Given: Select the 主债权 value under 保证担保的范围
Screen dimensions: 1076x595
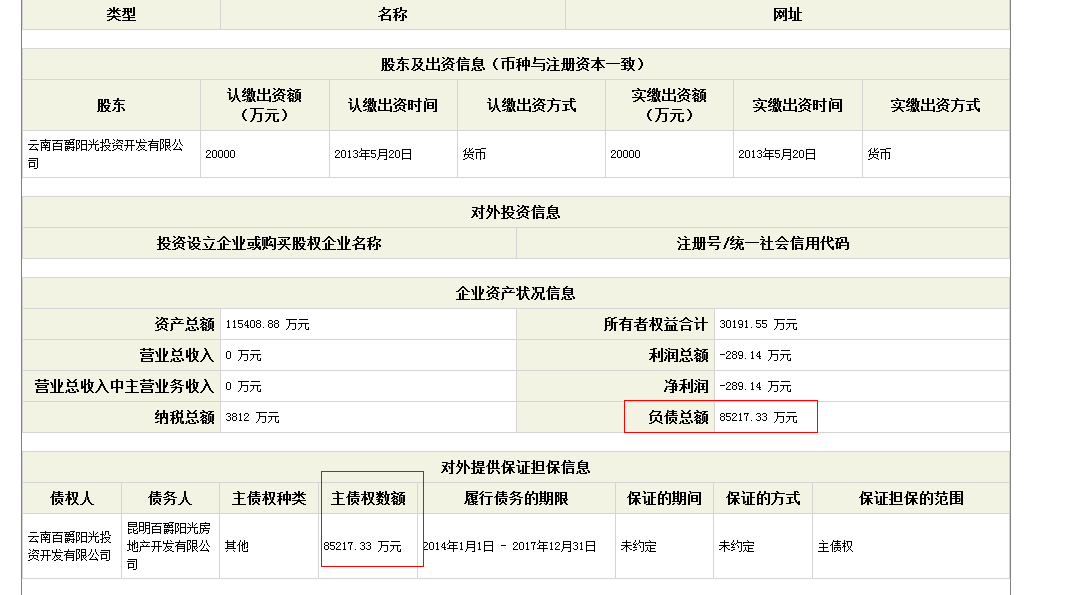Looking at the screenshot, I should point(835,547).
